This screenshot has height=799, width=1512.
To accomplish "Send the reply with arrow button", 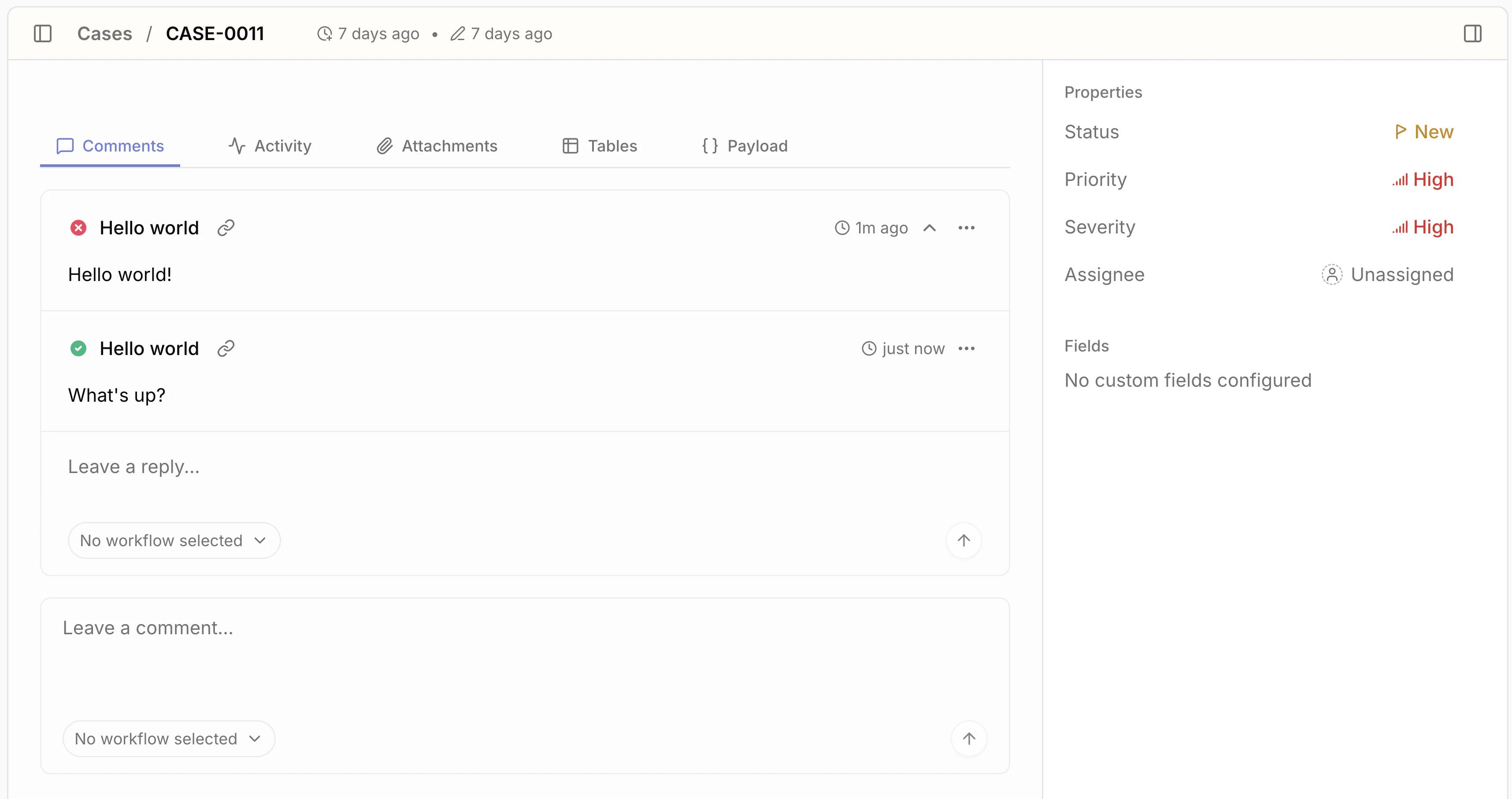I will pos(963,540).
